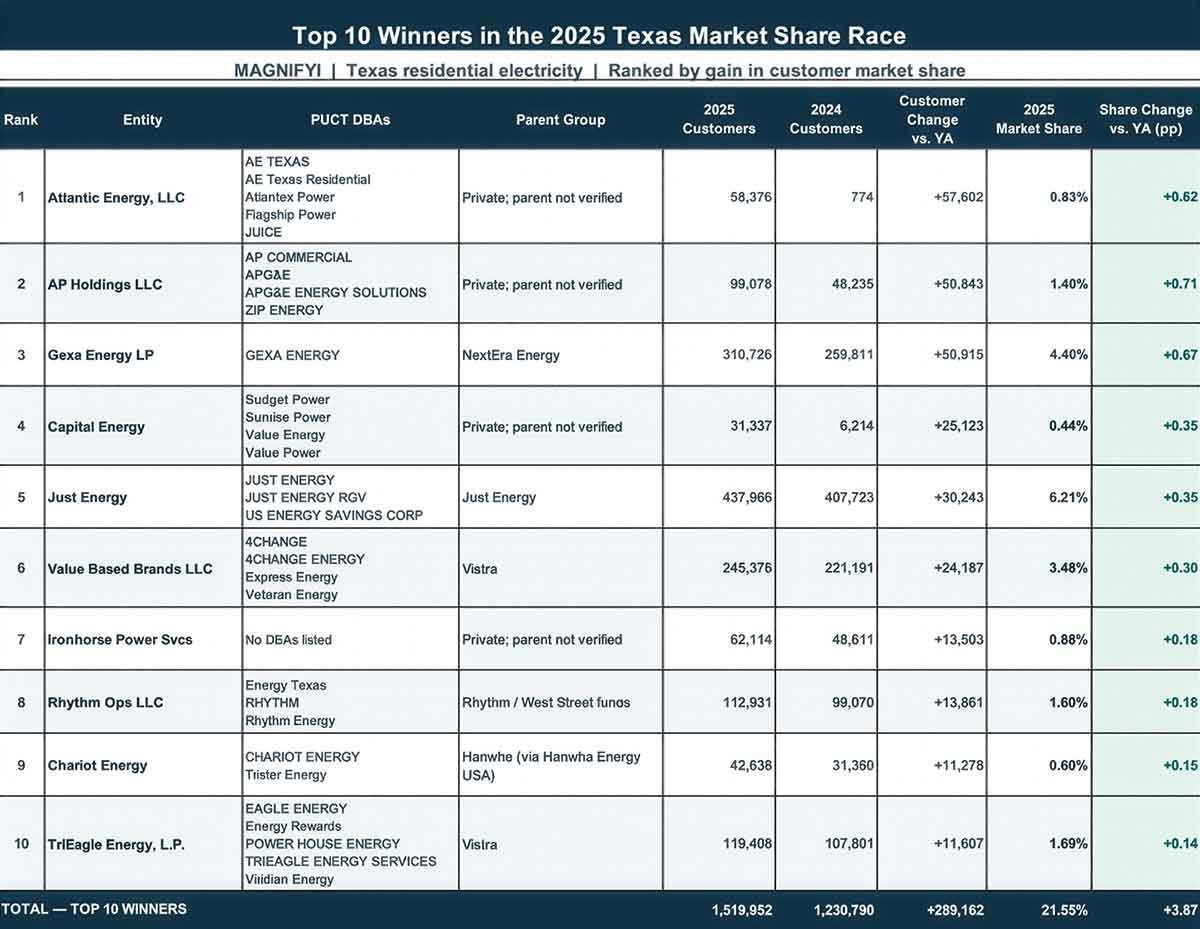Click the share change value +0.62
Screen dimensions: 1200x929
[x=1180, y=197]
